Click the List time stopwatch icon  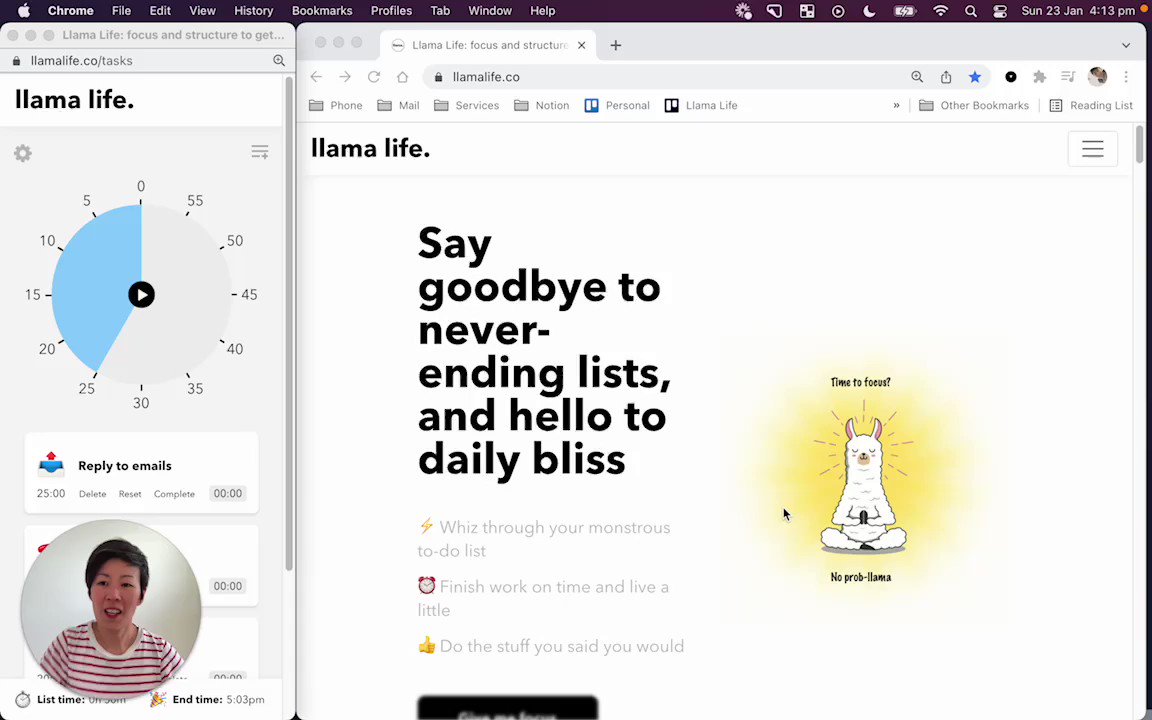click(x=23, y=699)
